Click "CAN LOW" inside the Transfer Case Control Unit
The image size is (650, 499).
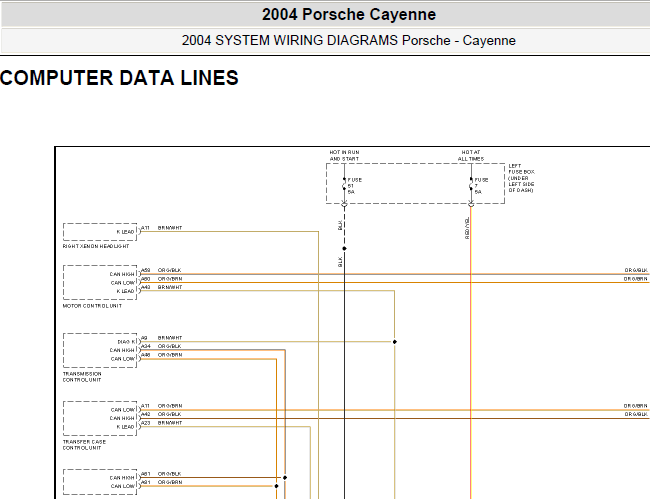click(x=123, y=410)
